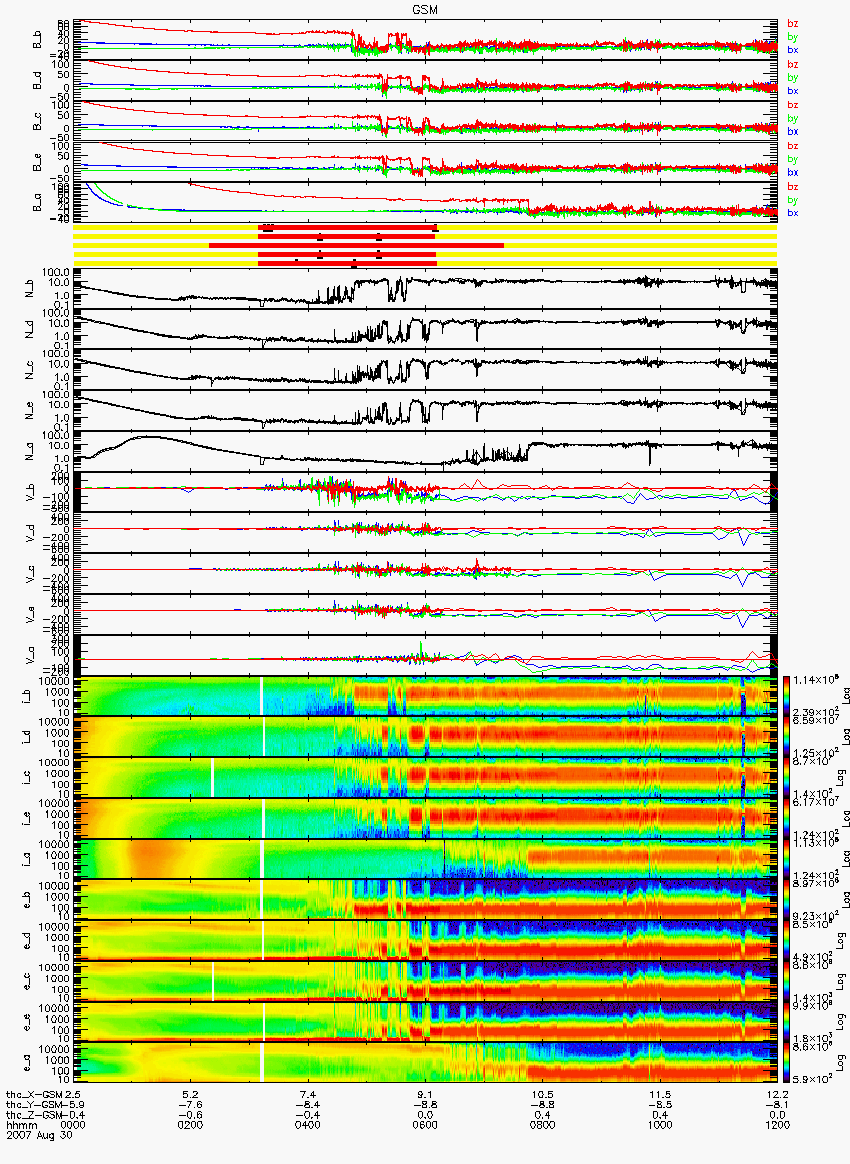Select the by legend label of panel B_b

tap(792, 36)
